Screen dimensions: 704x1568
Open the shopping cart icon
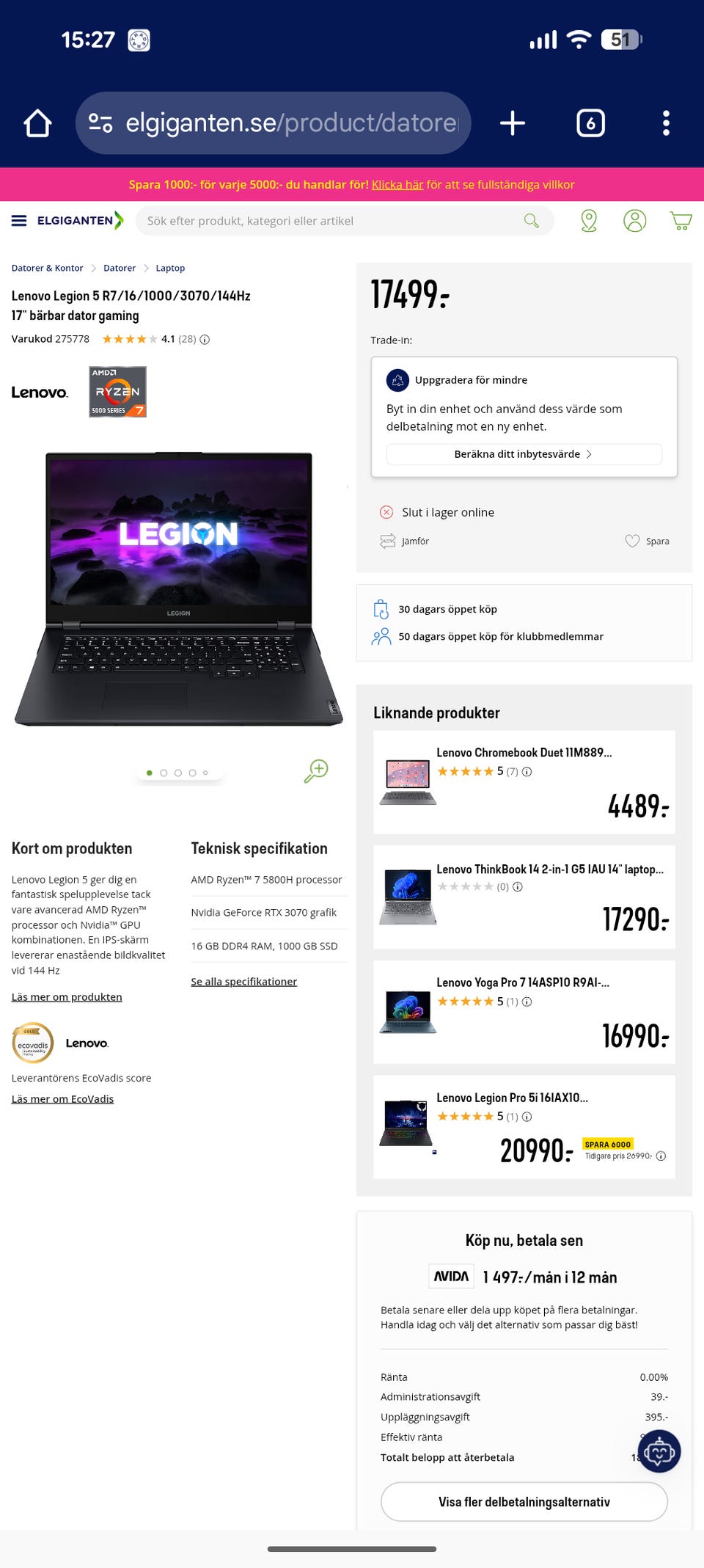(681, 221)
